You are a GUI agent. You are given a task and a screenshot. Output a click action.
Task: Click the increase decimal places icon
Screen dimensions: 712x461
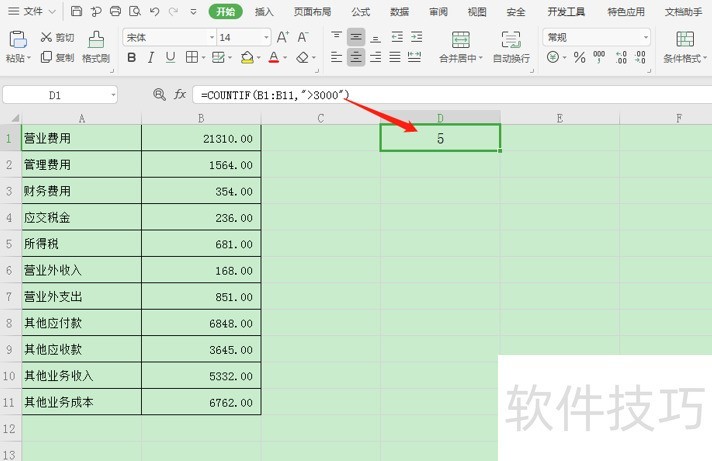[x=621, y=57]
